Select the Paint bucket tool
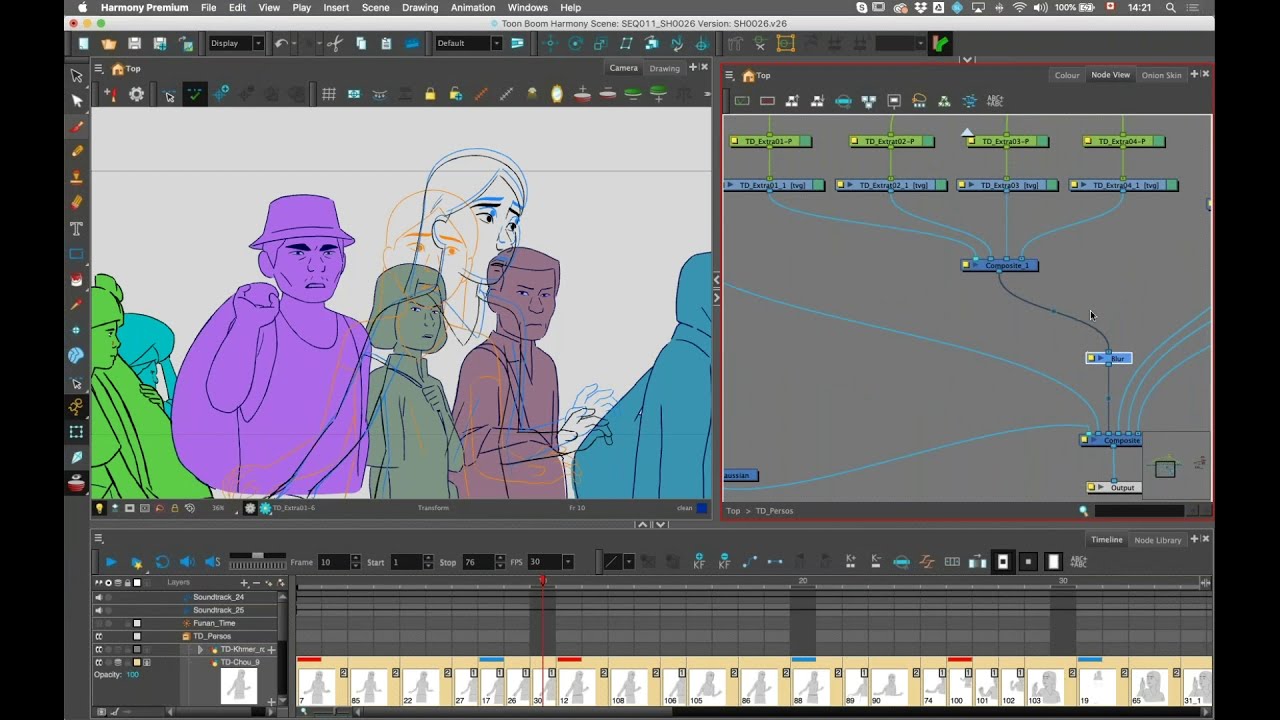The height and width of the screenshot is (720, 1280). point(77,280)
